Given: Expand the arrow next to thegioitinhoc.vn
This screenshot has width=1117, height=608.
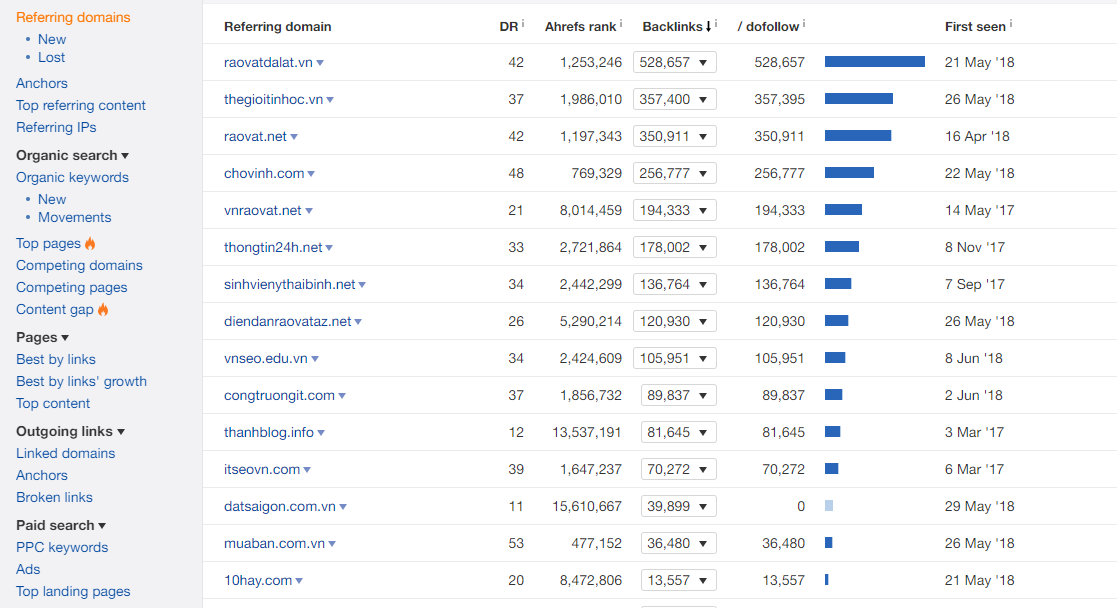Looking at the screenshot, I should coord(330,100).
